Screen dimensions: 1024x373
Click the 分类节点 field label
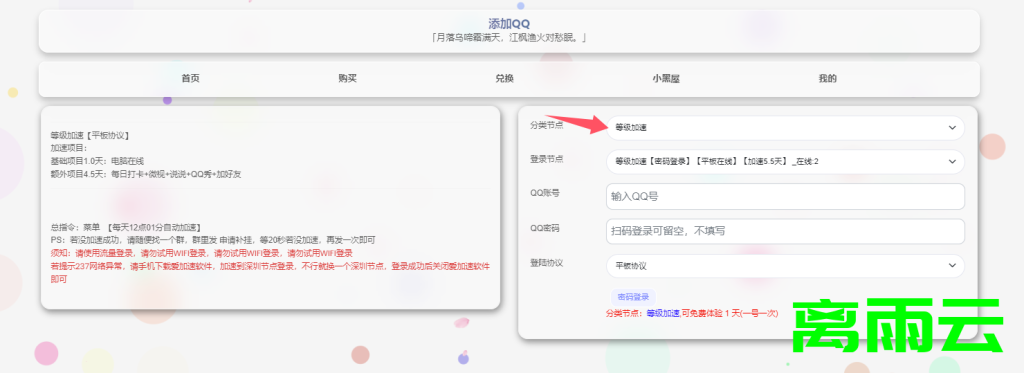coord(547,125)
